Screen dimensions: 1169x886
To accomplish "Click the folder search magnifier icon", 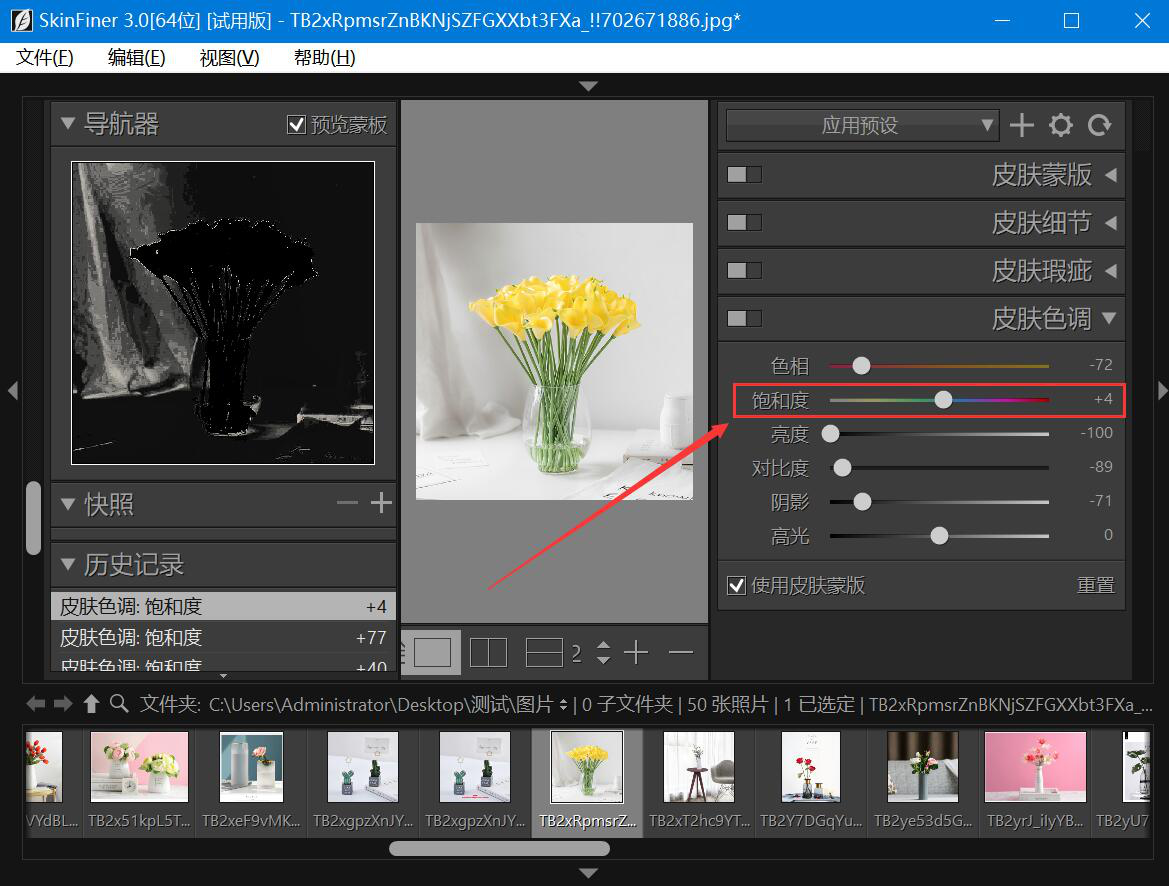I will click(119, 704).
